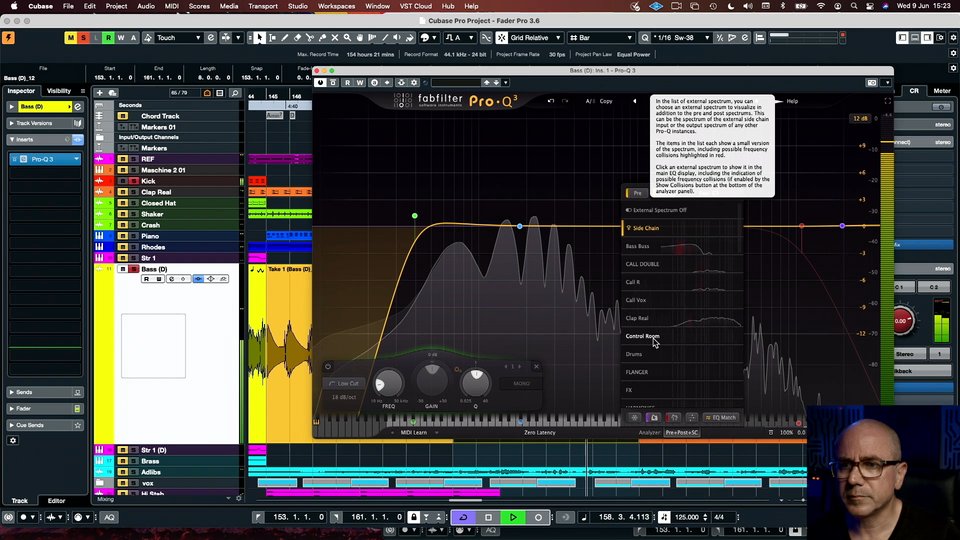The image size is (960, 540).
Task: Expand Fader section in Inspector
Action: click(x=44, y=408)
